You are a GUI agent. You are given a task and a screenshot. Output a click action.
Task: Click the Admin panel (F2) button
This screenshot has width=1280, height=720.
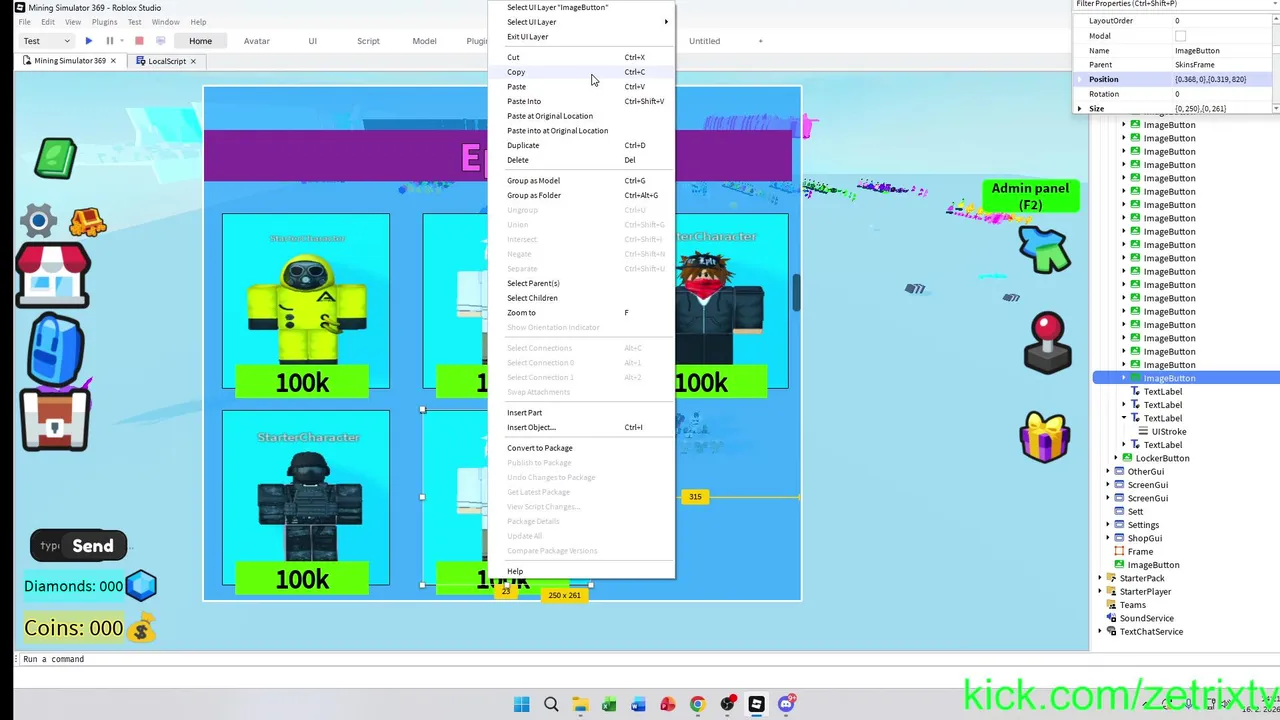[1030, 196]
